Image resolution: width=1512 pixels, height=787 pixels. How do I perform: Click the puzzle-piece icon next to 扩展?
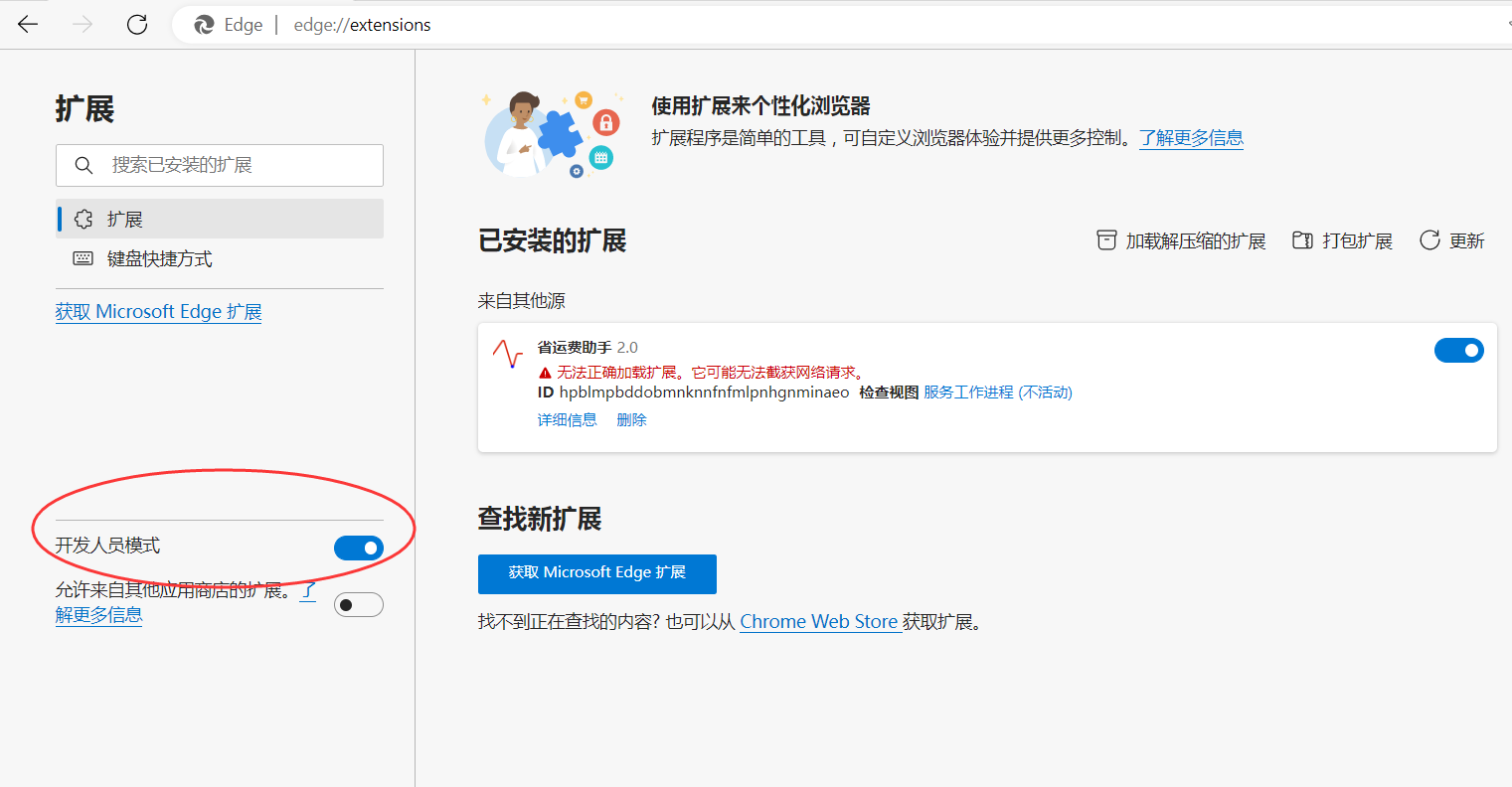[x=84, y=219]
